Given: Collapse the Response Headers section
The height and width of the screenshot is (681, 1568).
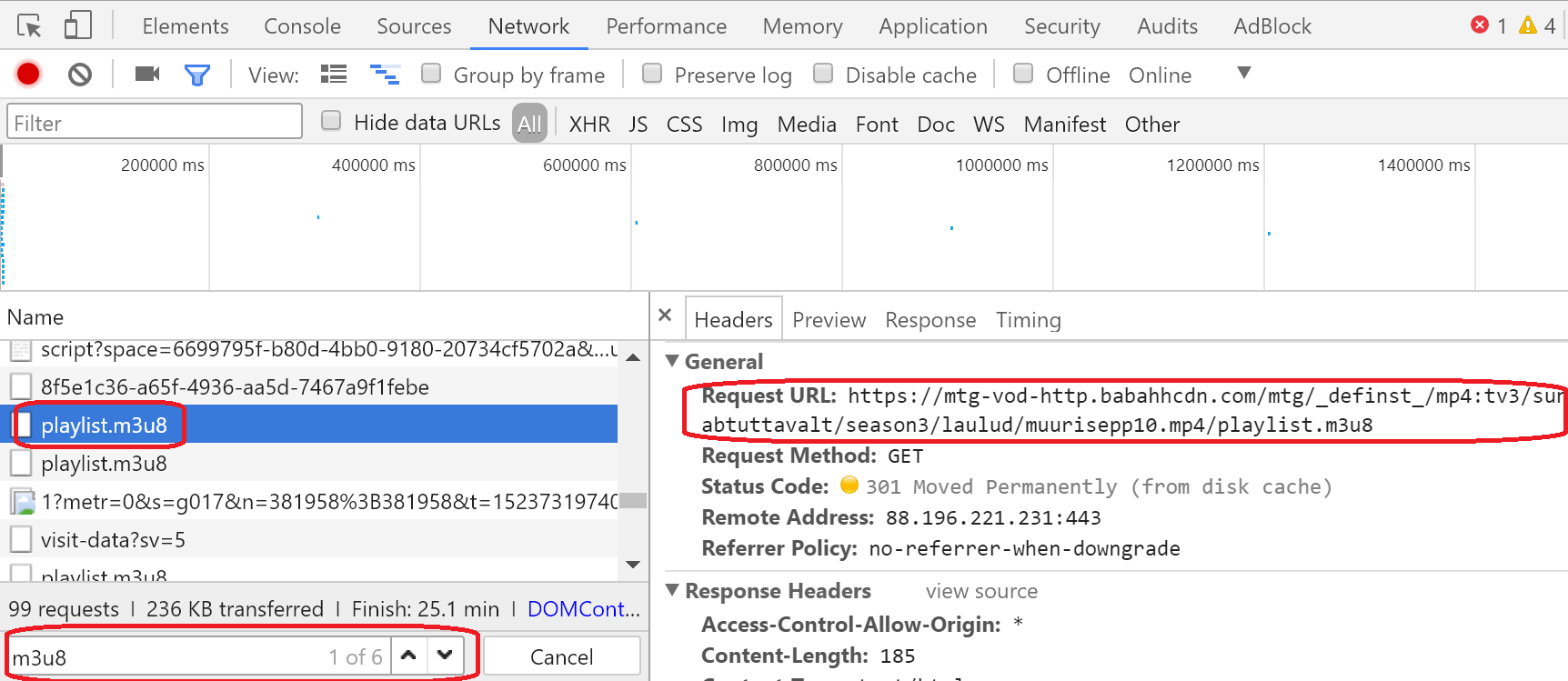Looking at the screenshot, I should 673,590.
